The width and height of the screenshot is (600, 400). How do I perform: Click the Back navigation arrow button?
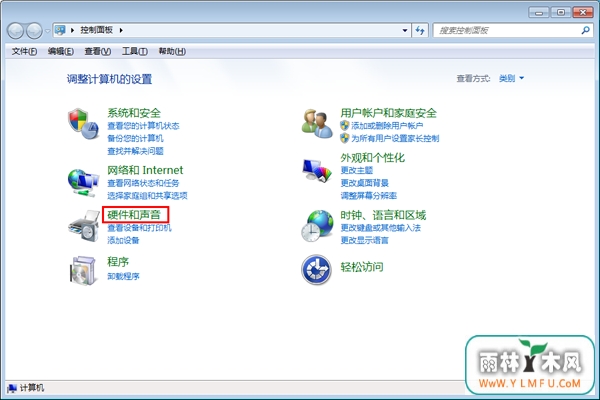coord(16,31)
